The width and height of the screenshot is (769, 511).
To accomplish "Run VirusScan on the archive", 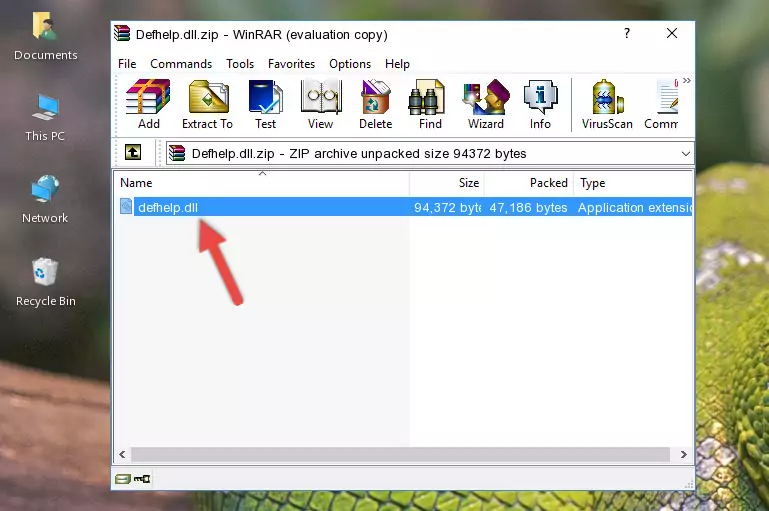I will 607,104.
